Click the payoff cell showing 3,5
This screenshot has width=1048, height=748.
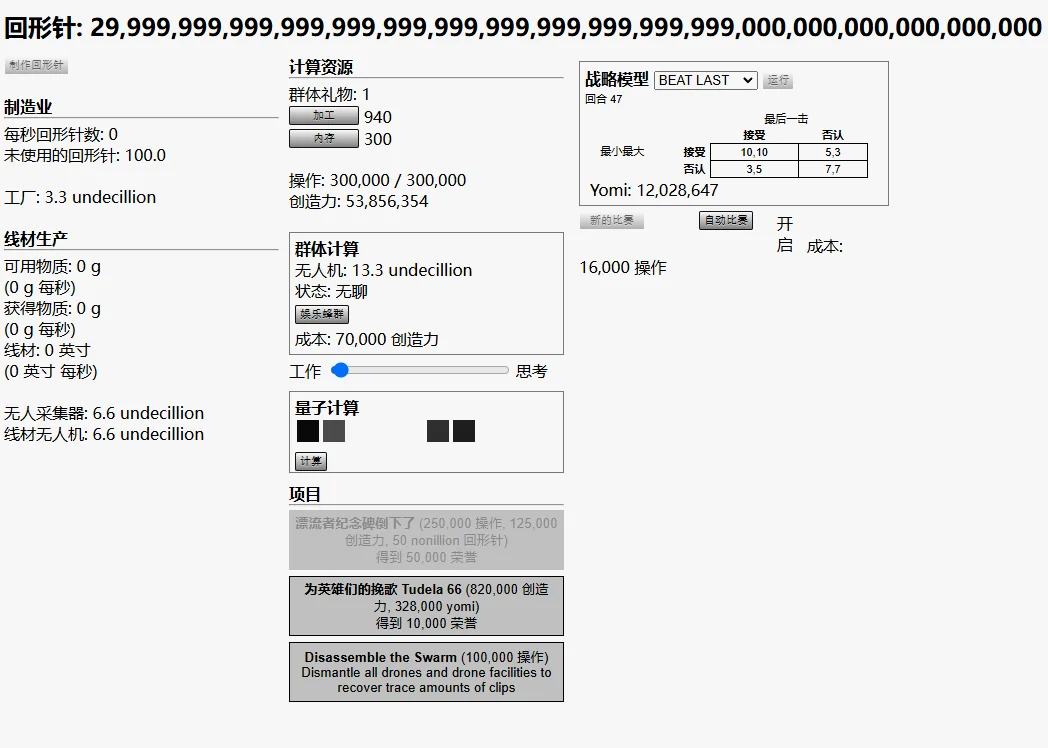point(754,169)
